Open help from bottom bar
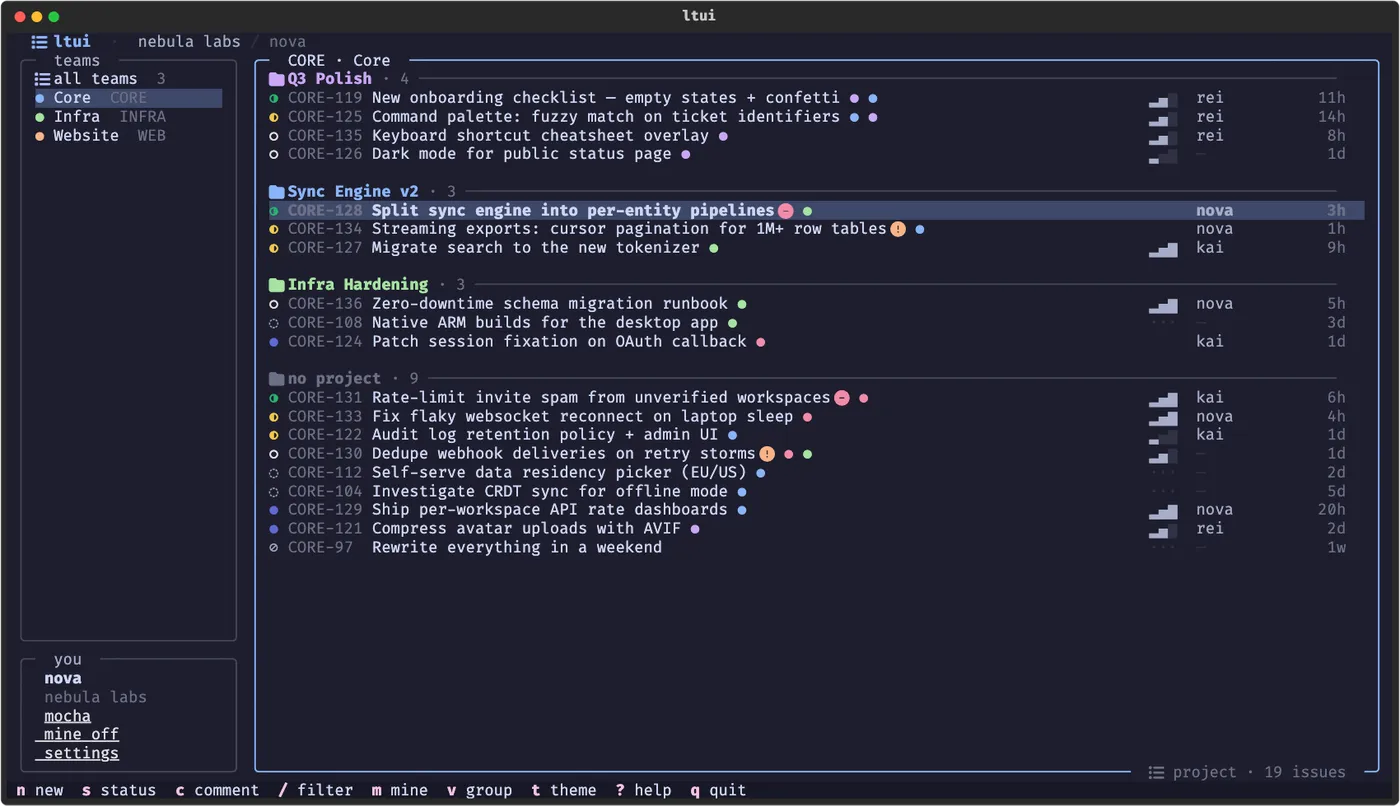 pos(643,790)
